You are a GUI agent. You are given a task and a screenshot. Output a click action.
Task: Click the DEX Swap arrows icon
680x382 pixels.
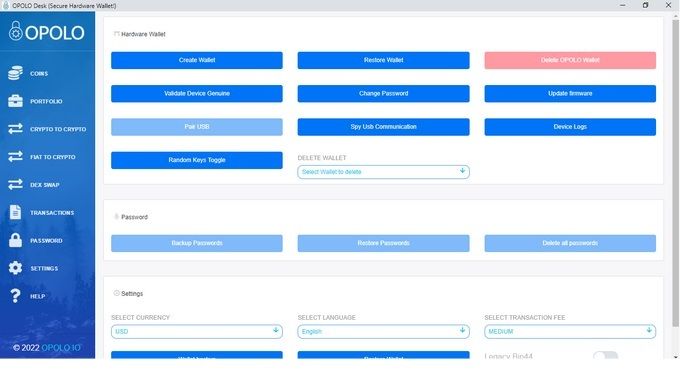tap(15, 184)
